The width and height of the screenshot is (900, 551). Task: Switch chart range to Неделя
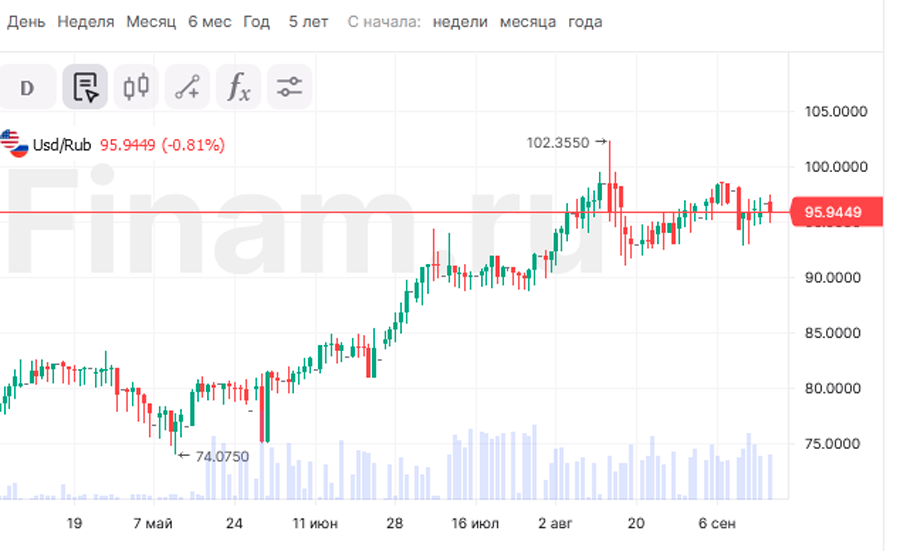pyautogui.click(x=86, y=22)
